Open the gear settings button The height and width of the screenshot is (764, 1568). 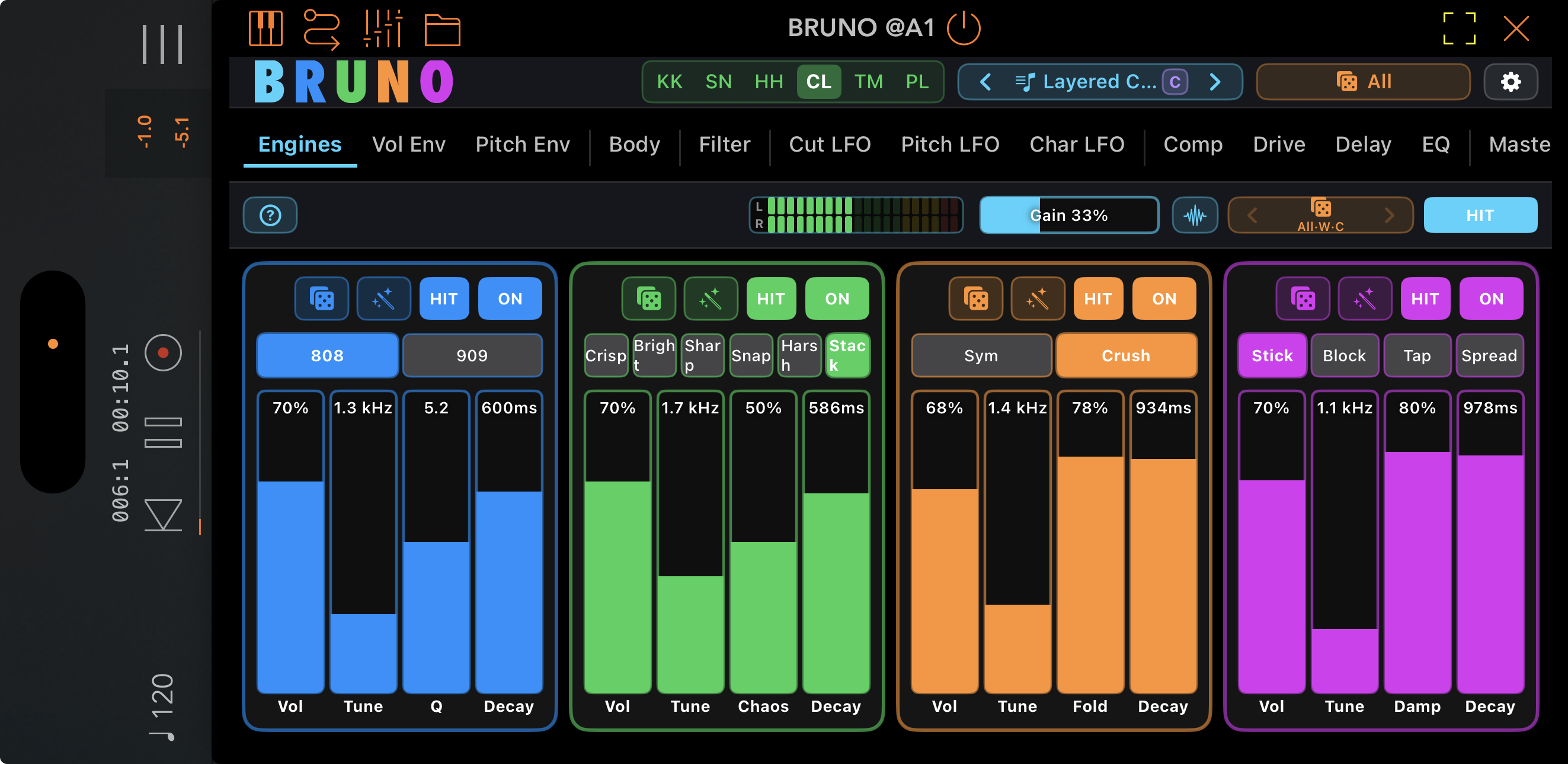point(1510,82)
